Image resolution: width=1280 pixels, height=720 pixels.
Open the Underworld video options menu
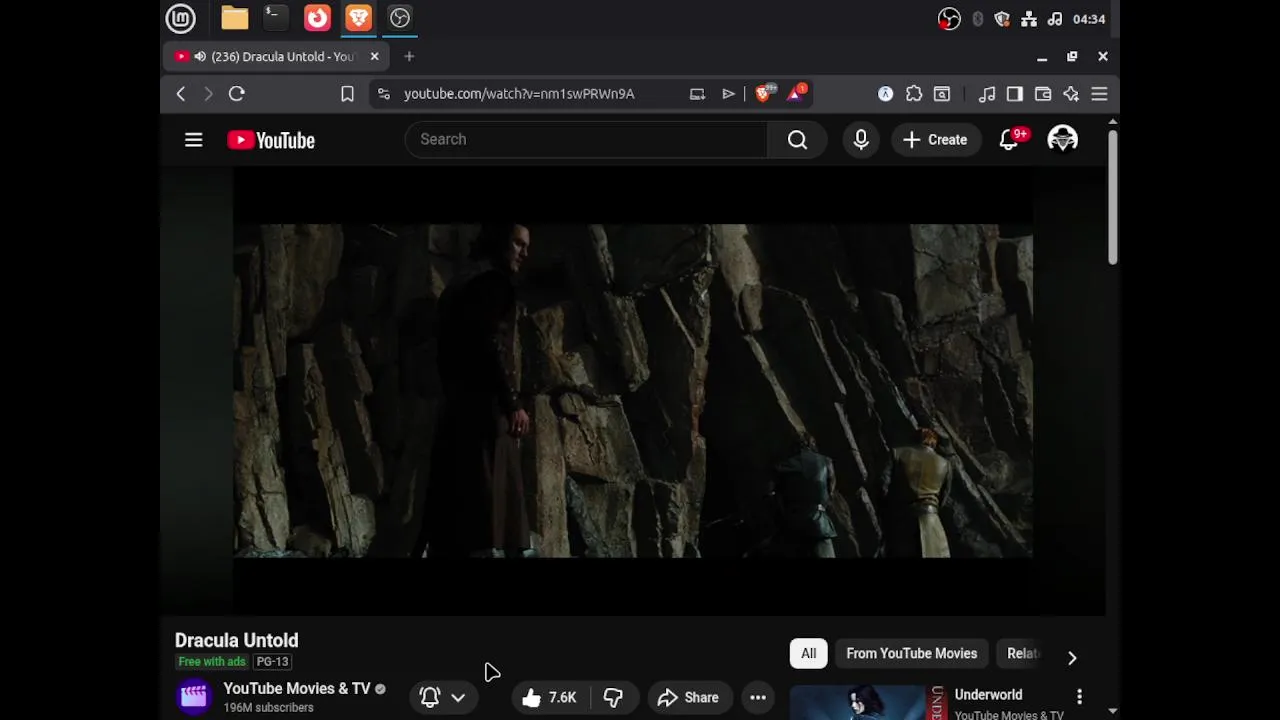1079,696
